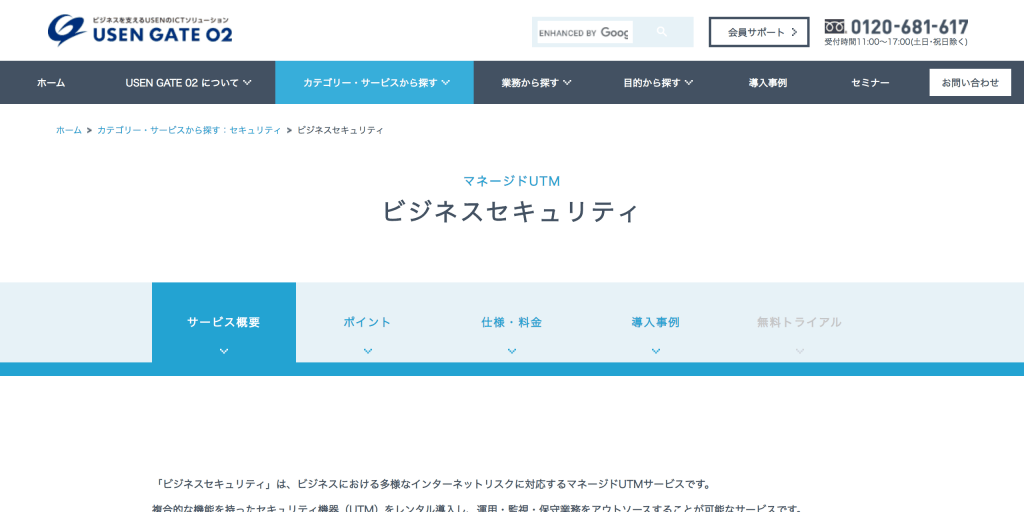The width and height of the screenshot is (1024, 512).
Task: Click the ホーム breadcrumb link
Action: point(69,130)
